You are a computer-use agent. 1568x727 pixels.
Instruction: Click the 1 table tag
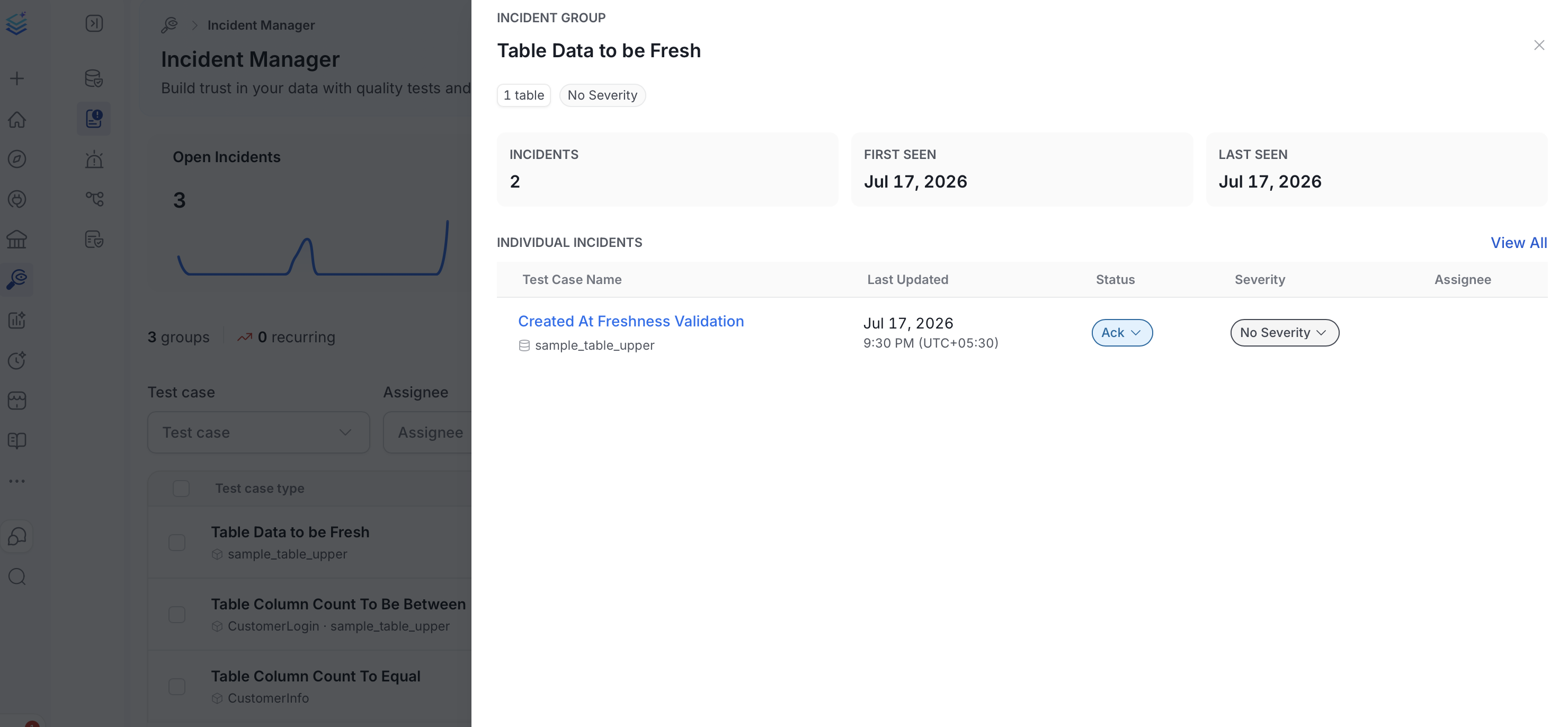[x=523, y=95]
